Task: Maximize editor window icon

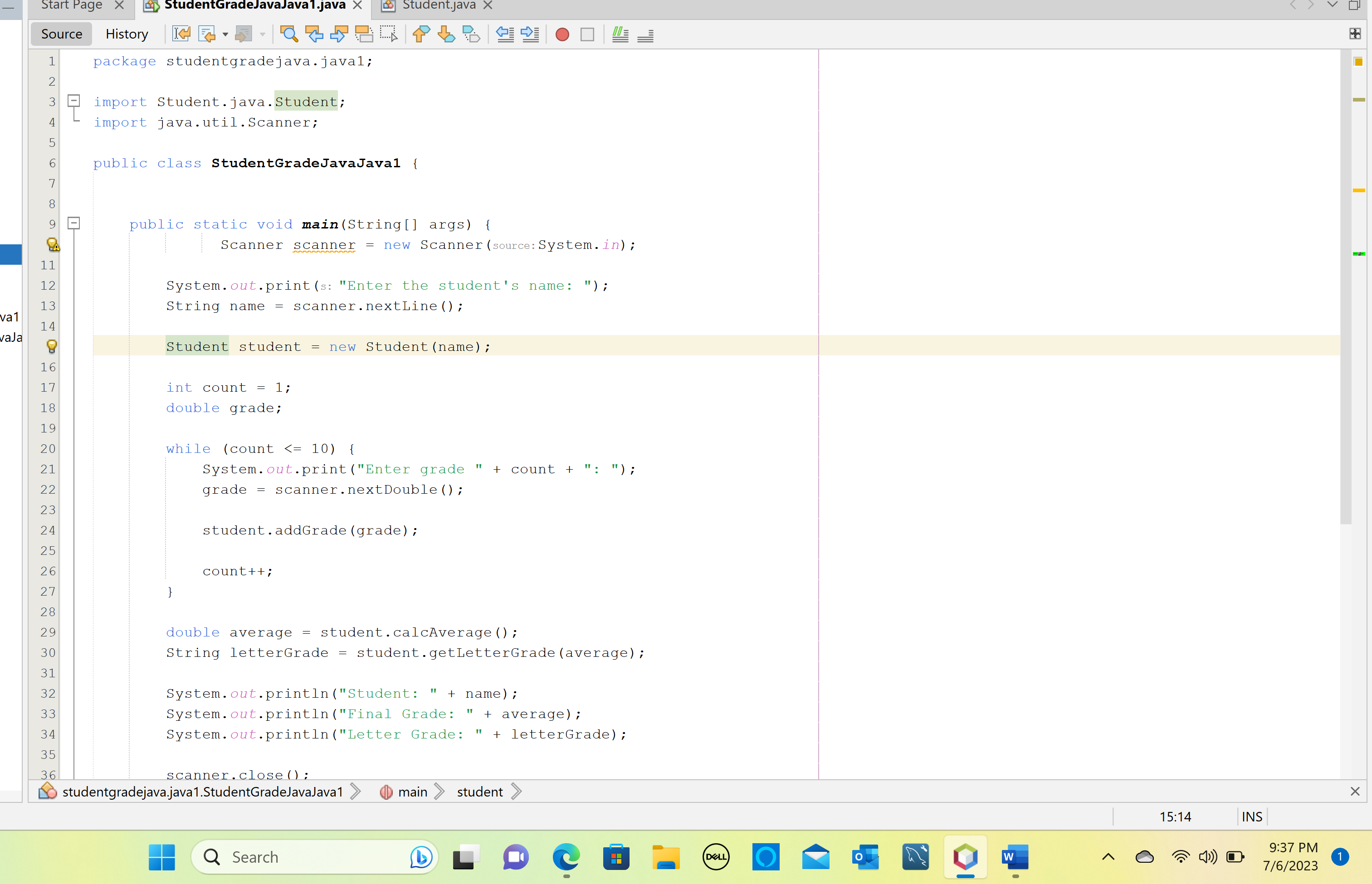Action: [1354, 5]
